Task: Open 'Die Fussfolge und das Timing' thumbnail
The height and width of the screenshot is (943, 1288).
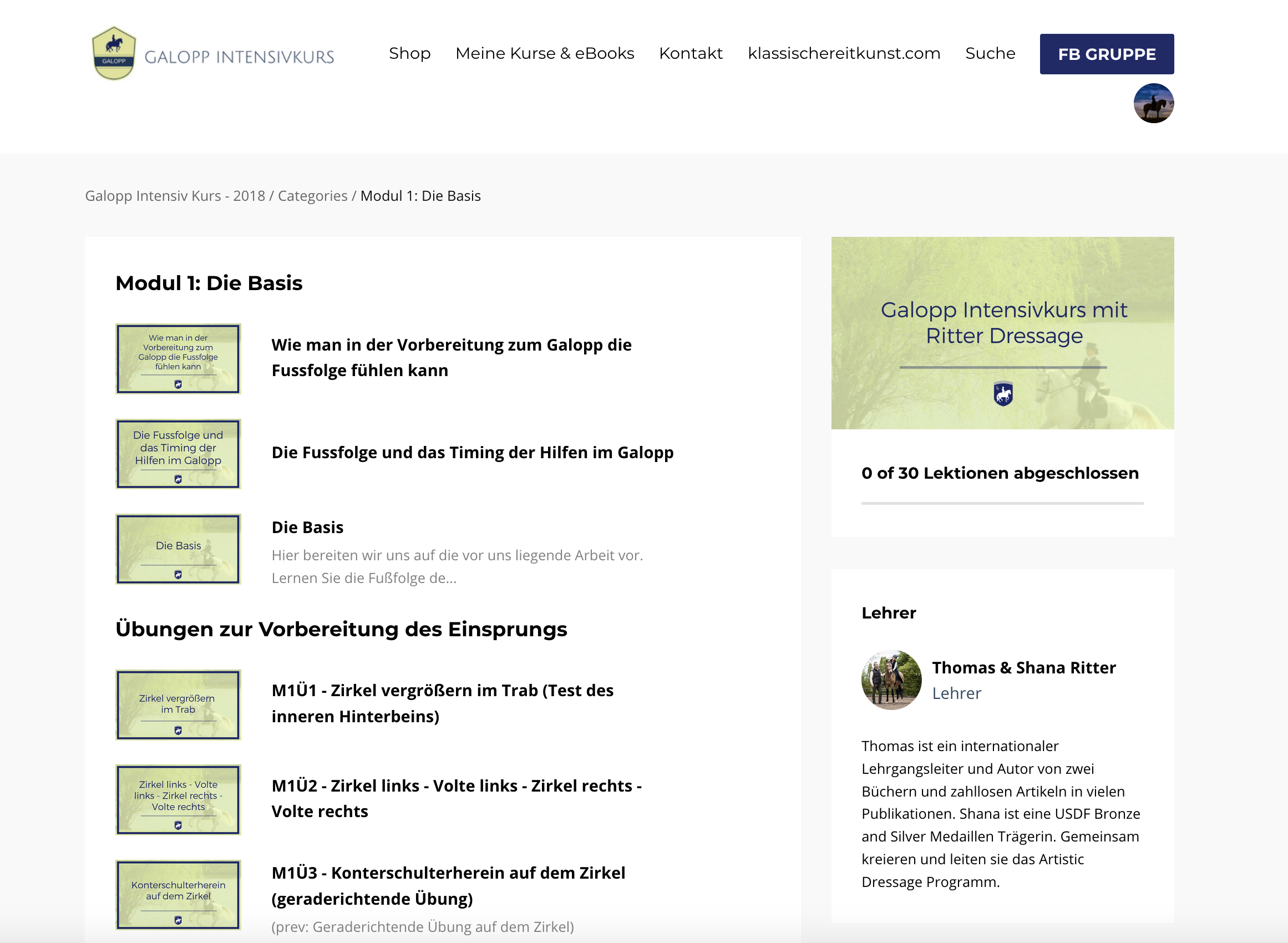Action: click(178, 454)
